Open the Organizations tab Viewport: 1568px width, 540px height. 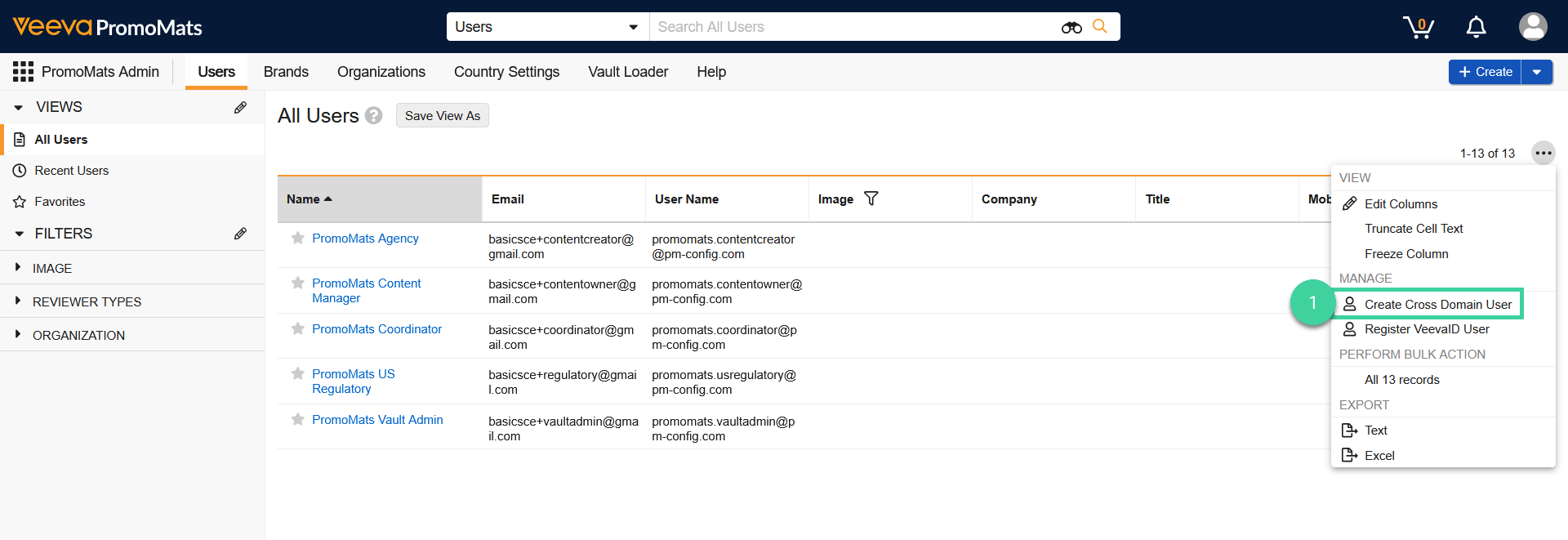coord(381,72)
